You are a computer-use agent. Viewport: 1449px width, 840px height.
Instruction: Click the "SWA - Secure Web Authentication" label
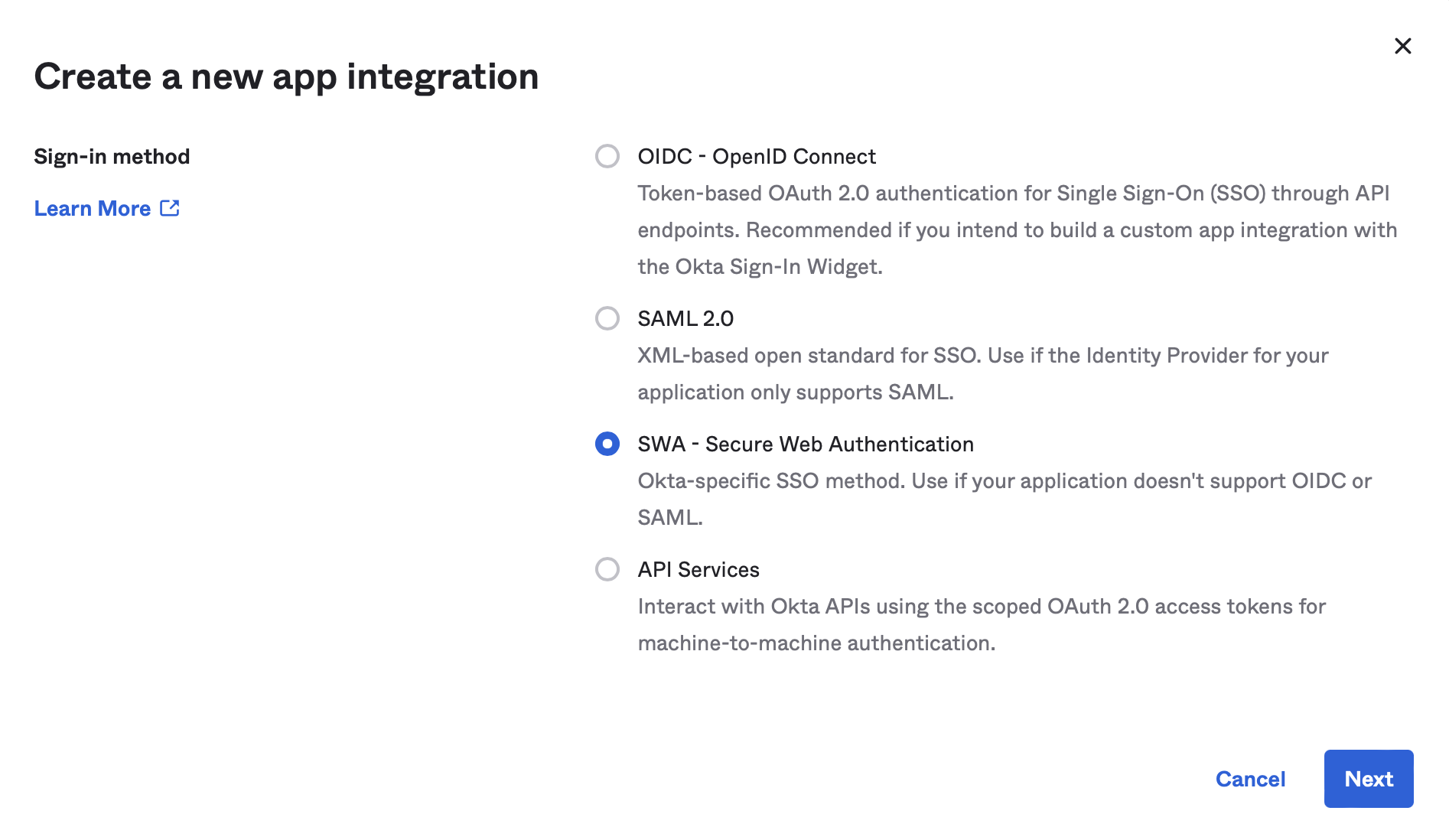805,444
